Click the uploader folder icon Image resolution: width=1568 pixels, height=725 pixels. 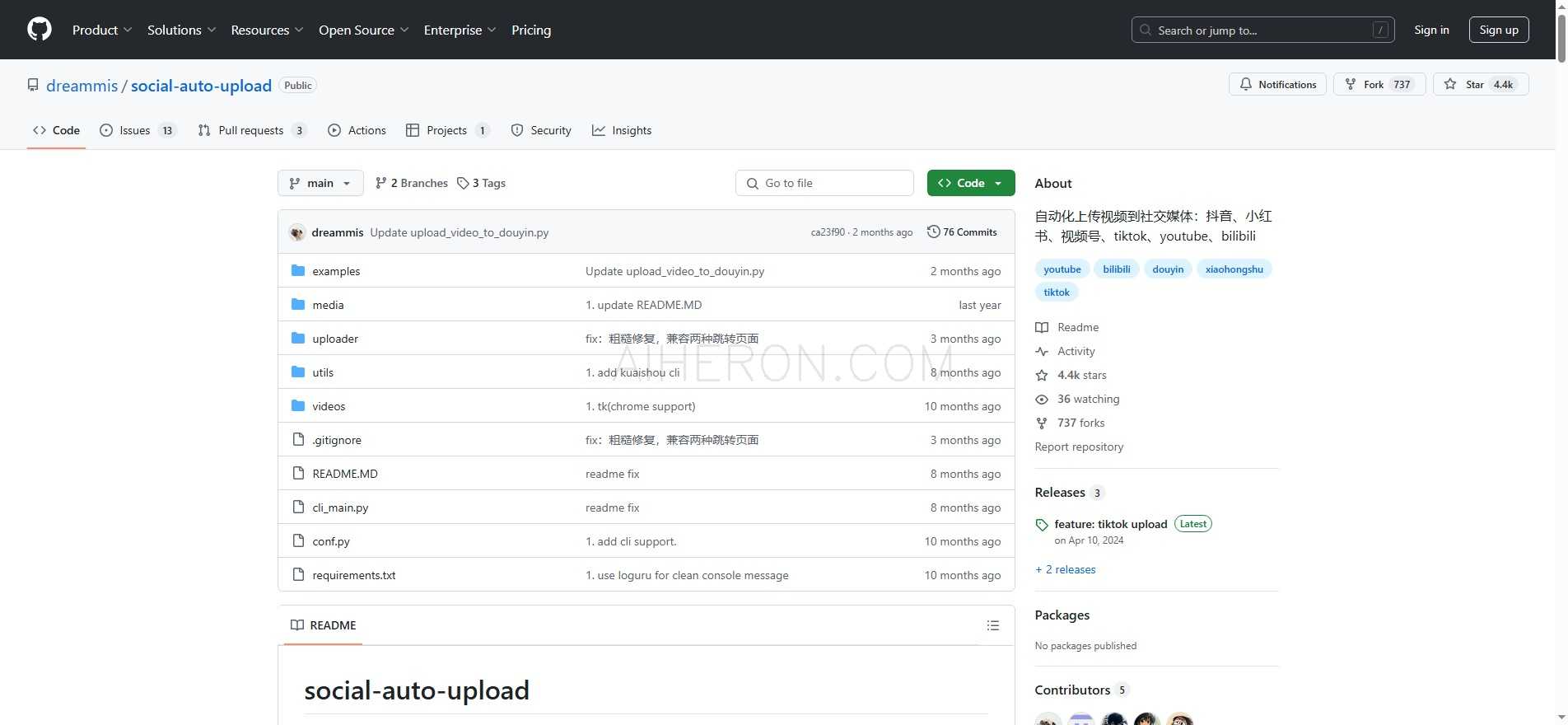(298, 338)
